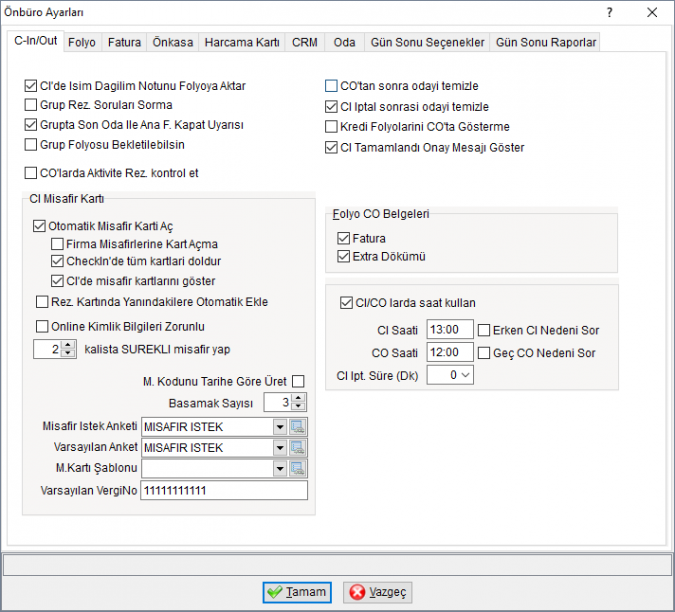The image size is (675, 612).
Task: Open the Harcama Kartı tab
Action: [x=242, y=43]
